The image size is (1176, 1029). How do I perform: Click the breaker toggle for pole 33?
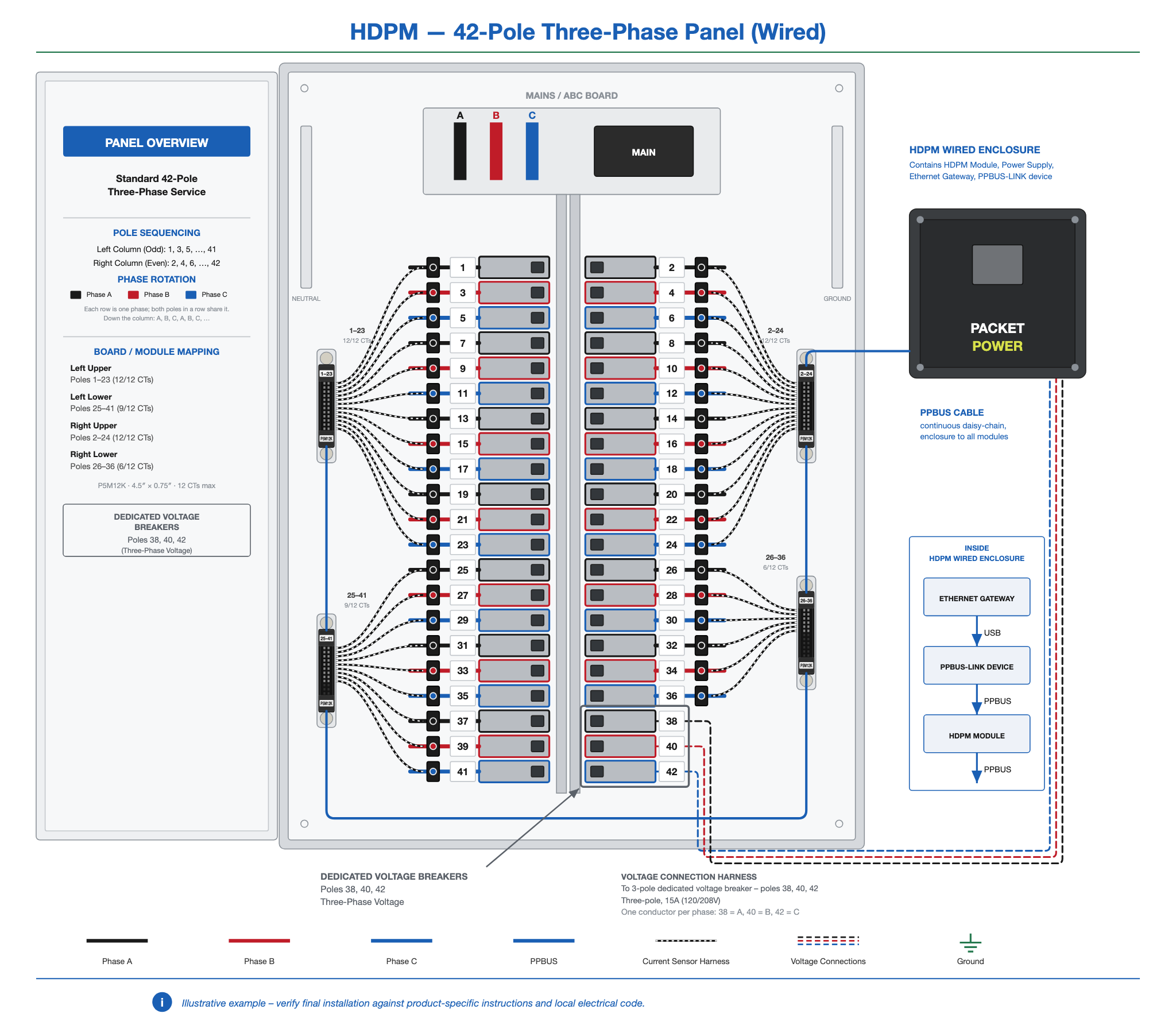[537, 671]
